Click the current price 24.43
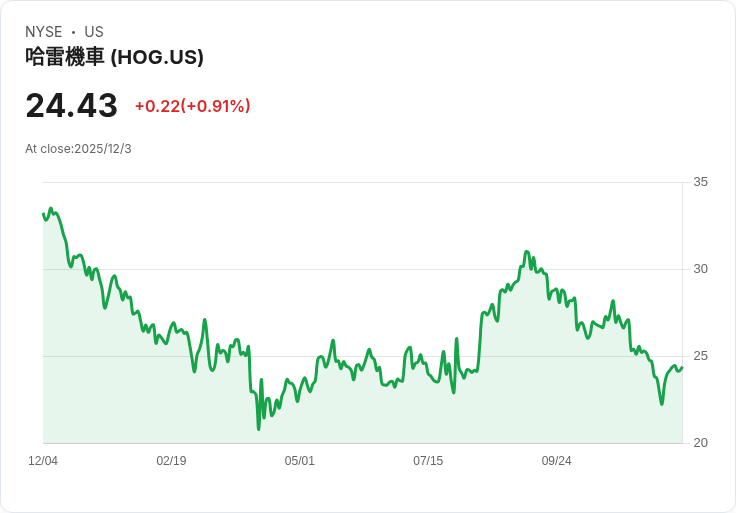 coord(71,106)
